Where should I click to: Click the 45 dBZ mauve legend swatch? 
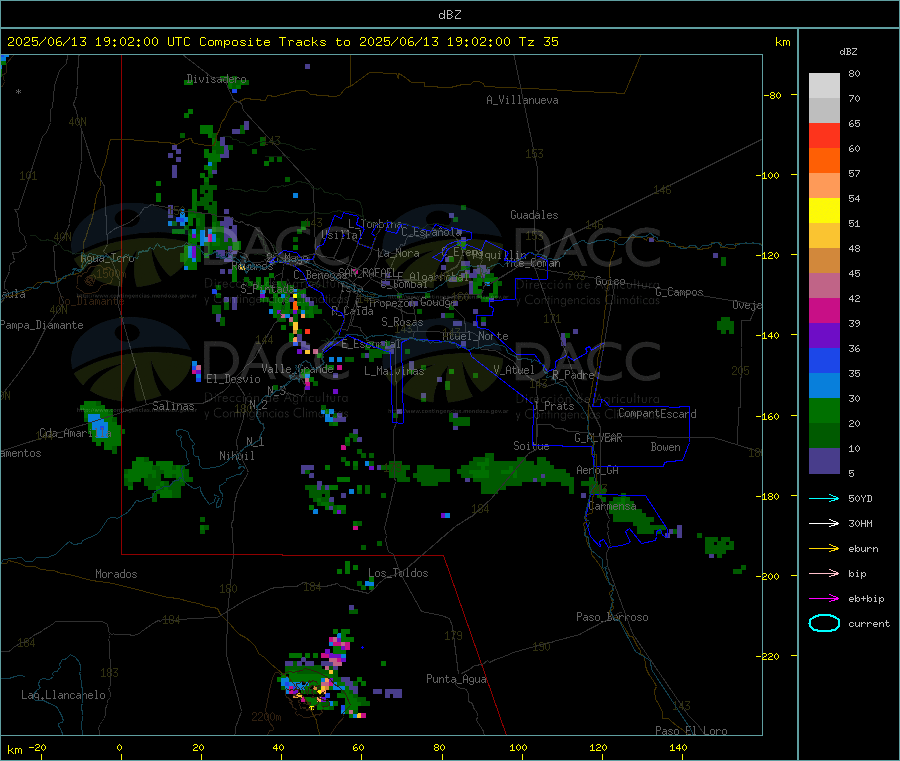[824, 285]
